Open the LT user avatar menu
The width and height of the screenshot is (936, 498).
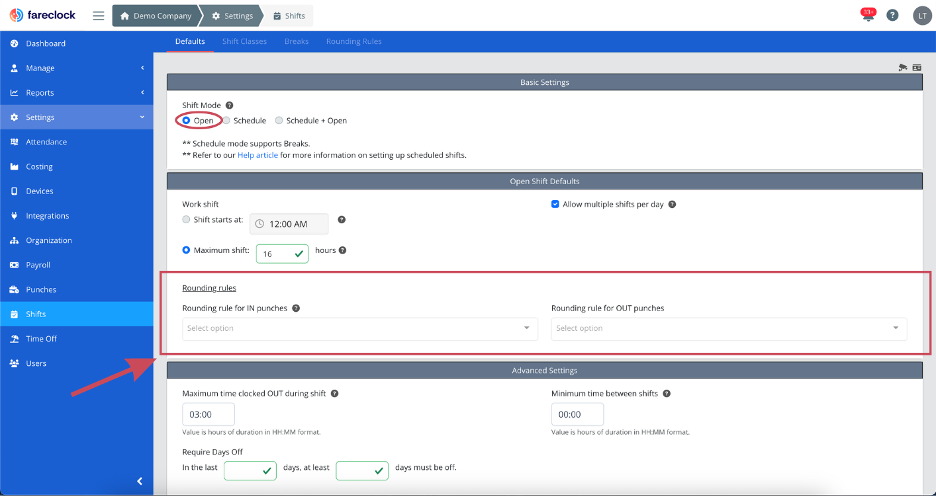[x=922, y=16]
